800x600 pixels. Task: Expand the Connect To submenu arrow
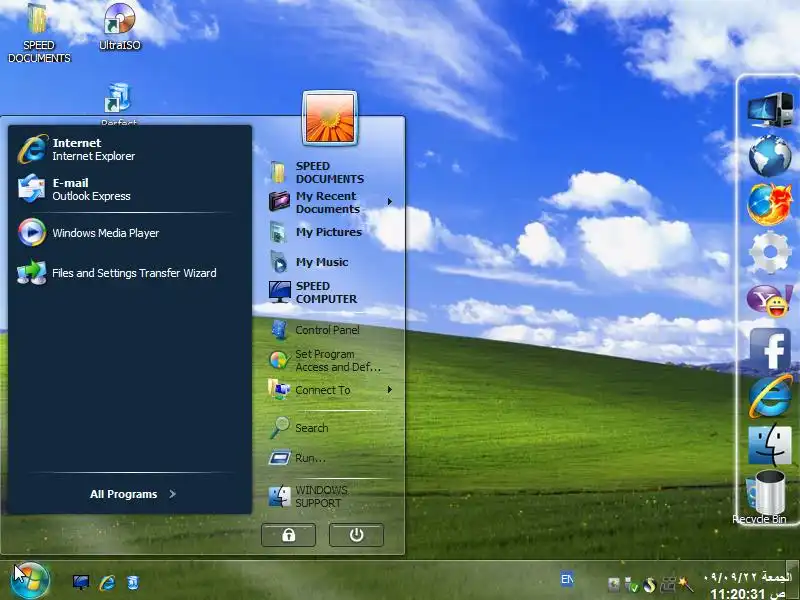click(x=390, y=390)
